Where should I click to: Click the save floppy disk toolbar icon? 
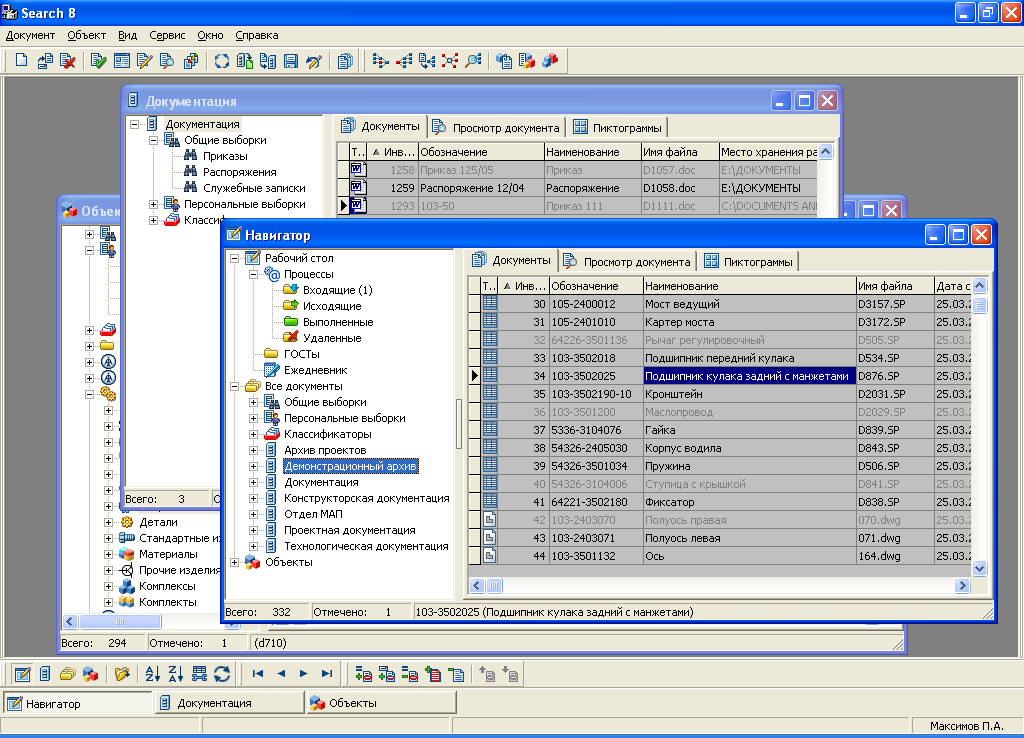(x=290, y=61)
